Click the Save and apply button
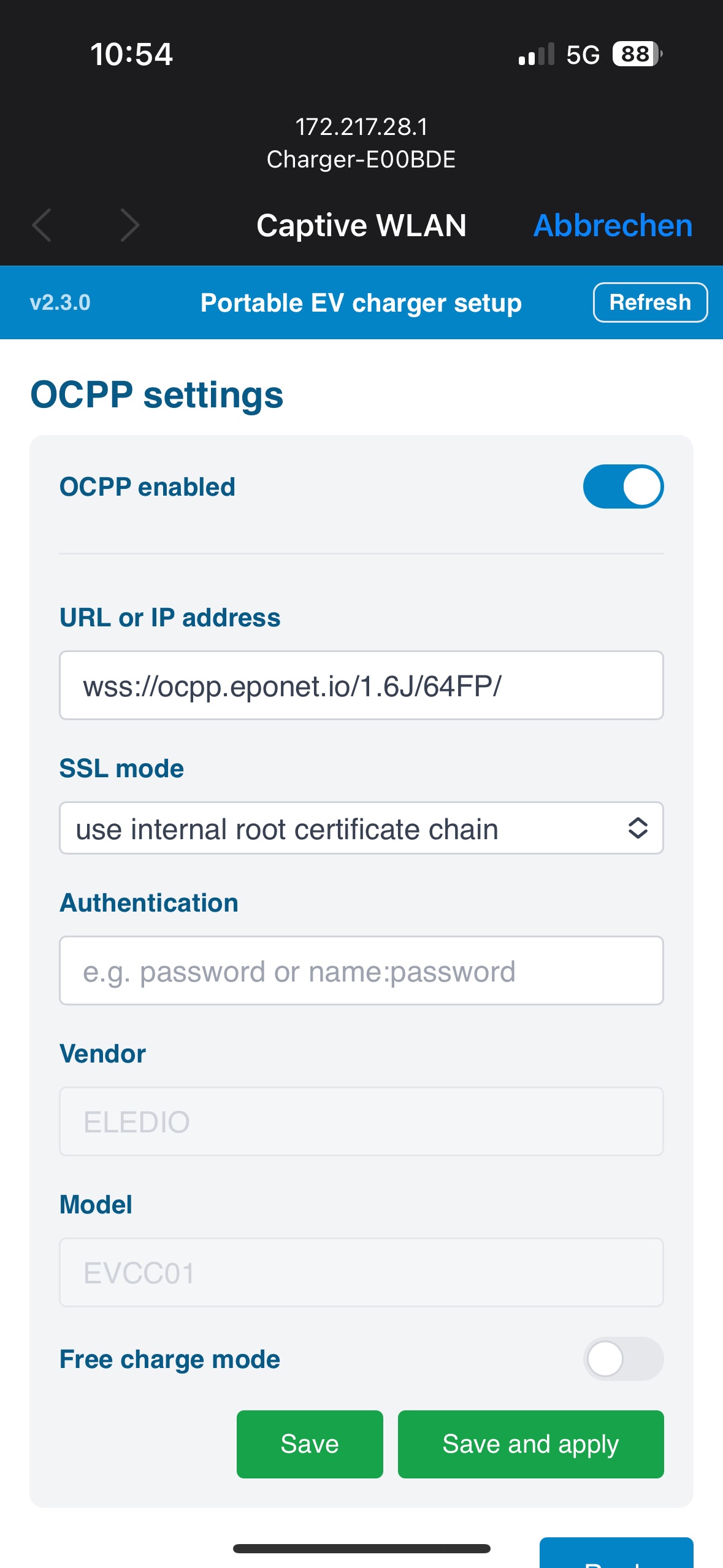Viewport: 723px width, 1568px height. coord(530,1444)
